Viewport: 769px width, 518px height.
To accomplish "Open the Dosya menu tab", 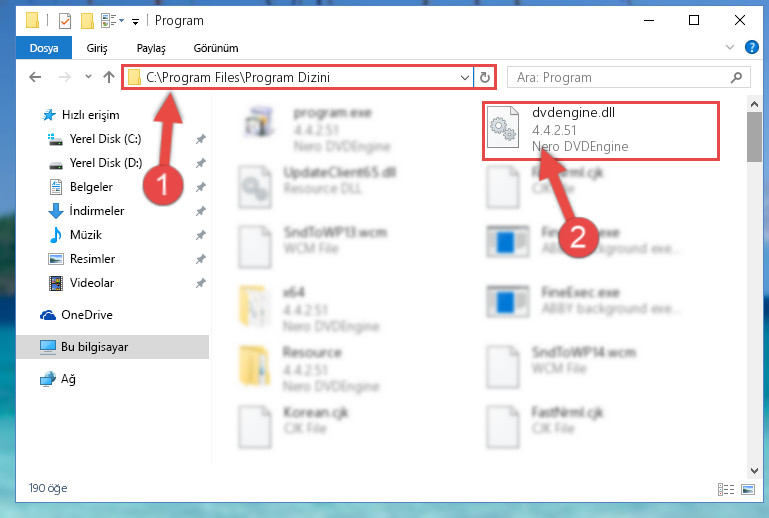I will click(44, 48).
